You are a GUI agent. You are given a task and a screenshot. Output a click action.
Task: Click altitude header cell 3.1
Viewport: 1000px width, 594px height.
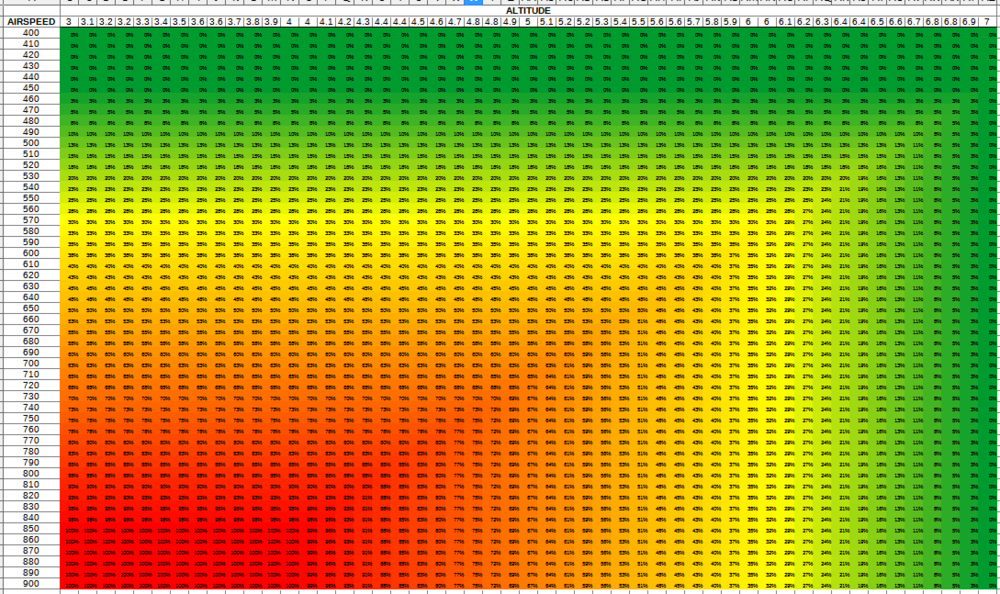point(87,22)
